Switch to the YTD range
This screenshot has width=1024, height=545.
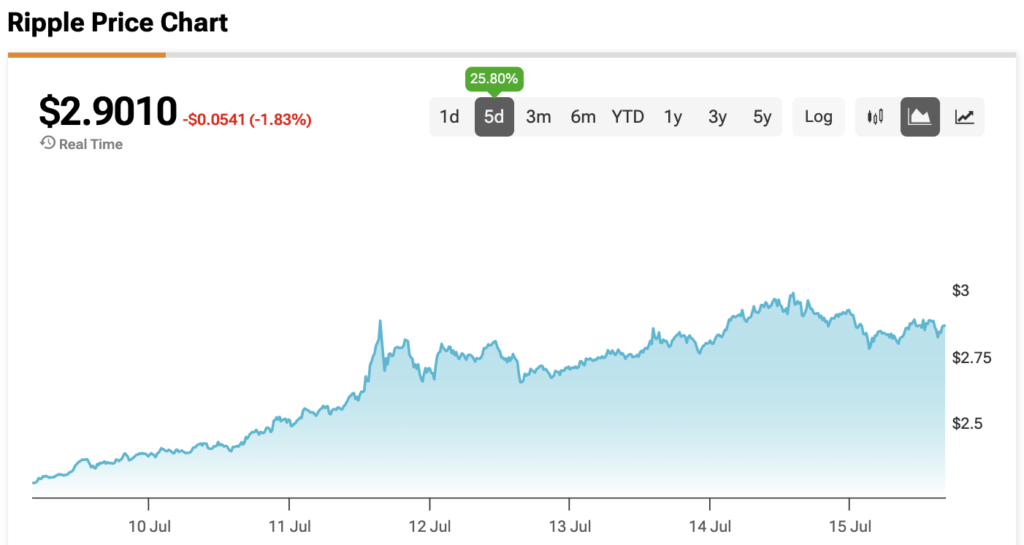628,117
